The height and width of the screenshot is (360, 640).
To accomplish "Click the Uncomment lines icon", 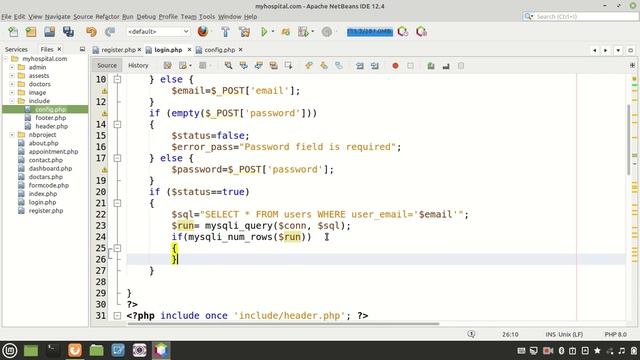I will coord(446,66).
